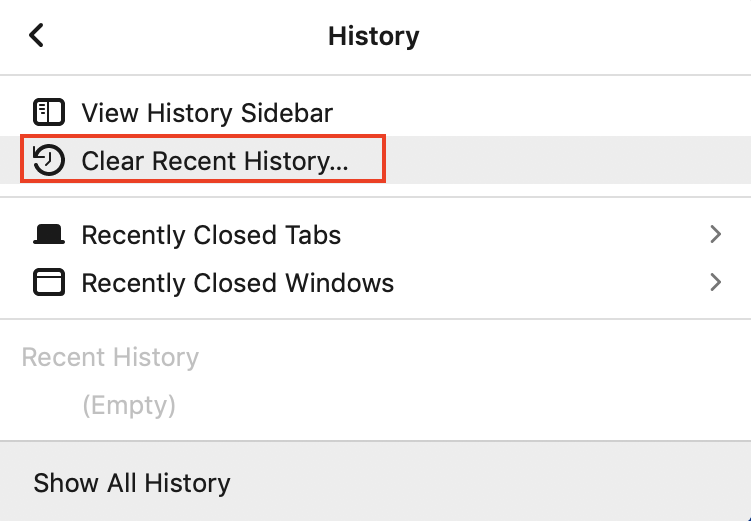Click the Recently Closed Tabs icon
The height and width of the screenshot is (521, 751).
[48, 235]
